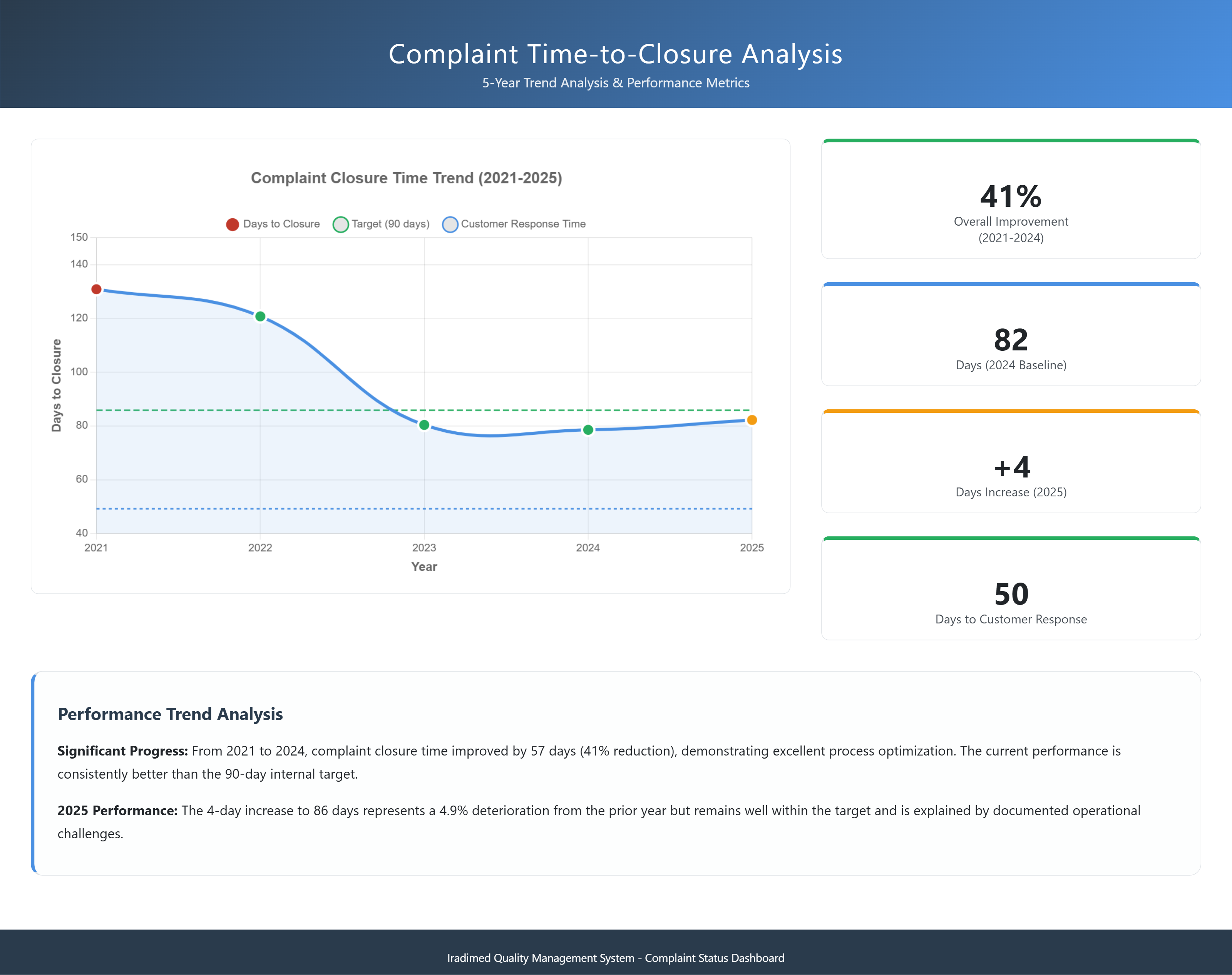Click the Complaint Time-to-Closure Analysis title

tap(615, 54)
